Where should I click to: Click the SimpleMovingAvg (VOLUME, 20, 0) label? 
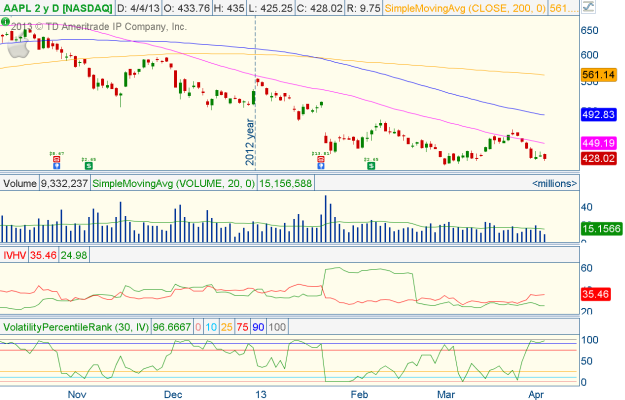pyautogui.click(x=173, y=184)
